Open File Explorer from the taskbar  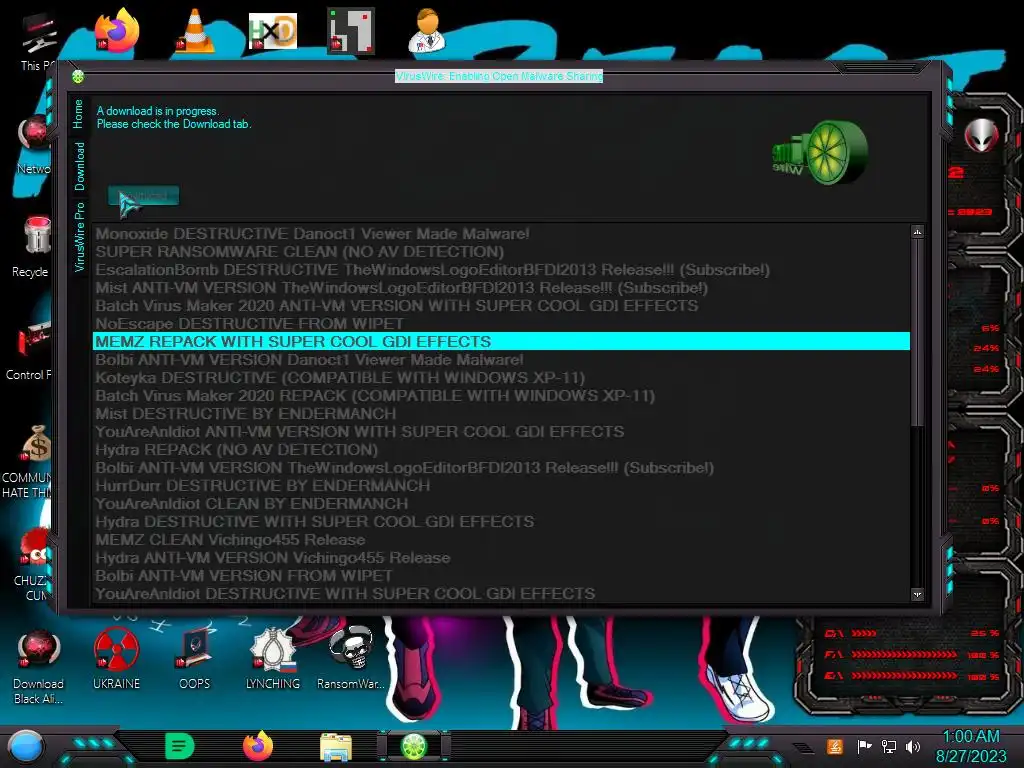tap(336, 747)
